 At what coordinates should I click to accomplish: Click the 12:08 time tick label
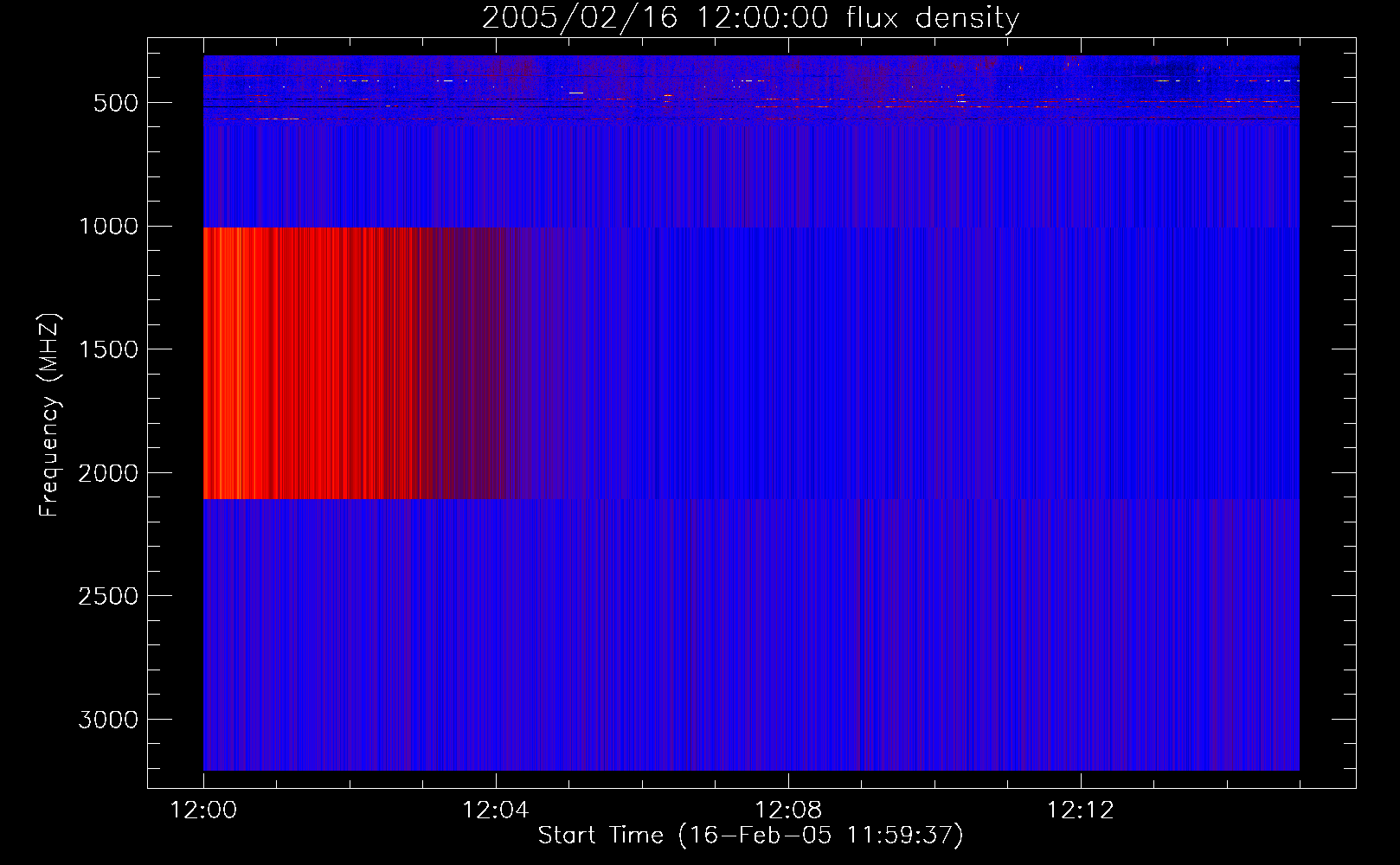788,811
